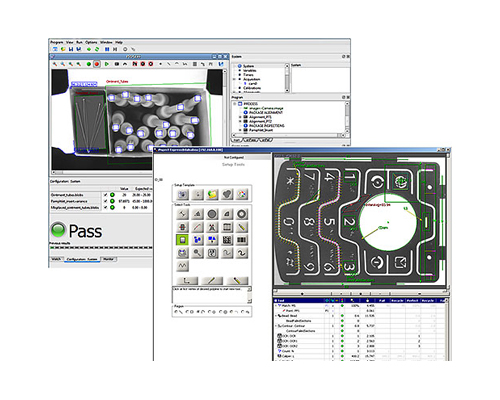The image size is (500, 400).
Task: Select the ring-shaped tool in Select Tools
Action: pos(241,214)
